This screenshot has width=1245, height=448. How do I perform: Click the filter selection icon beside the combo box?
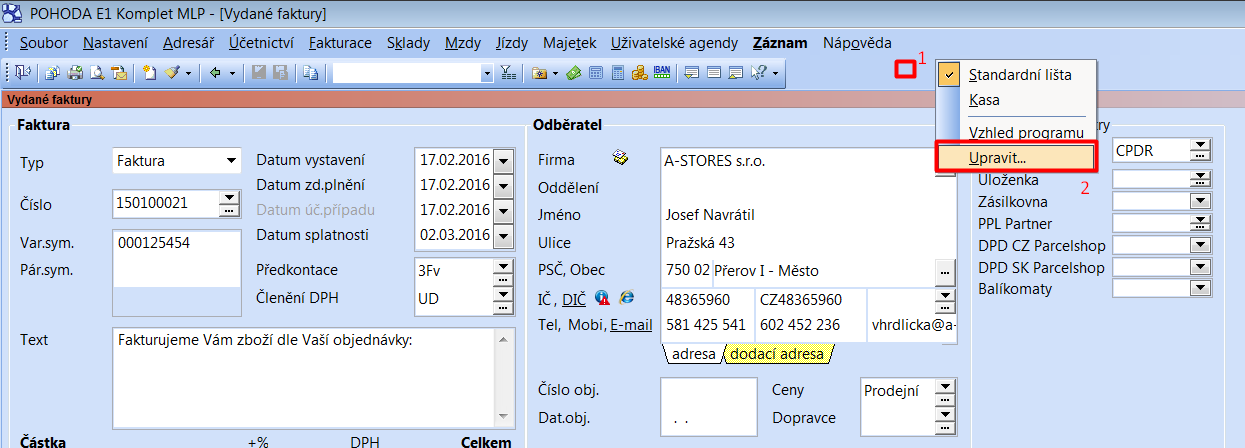pos(509,72)
